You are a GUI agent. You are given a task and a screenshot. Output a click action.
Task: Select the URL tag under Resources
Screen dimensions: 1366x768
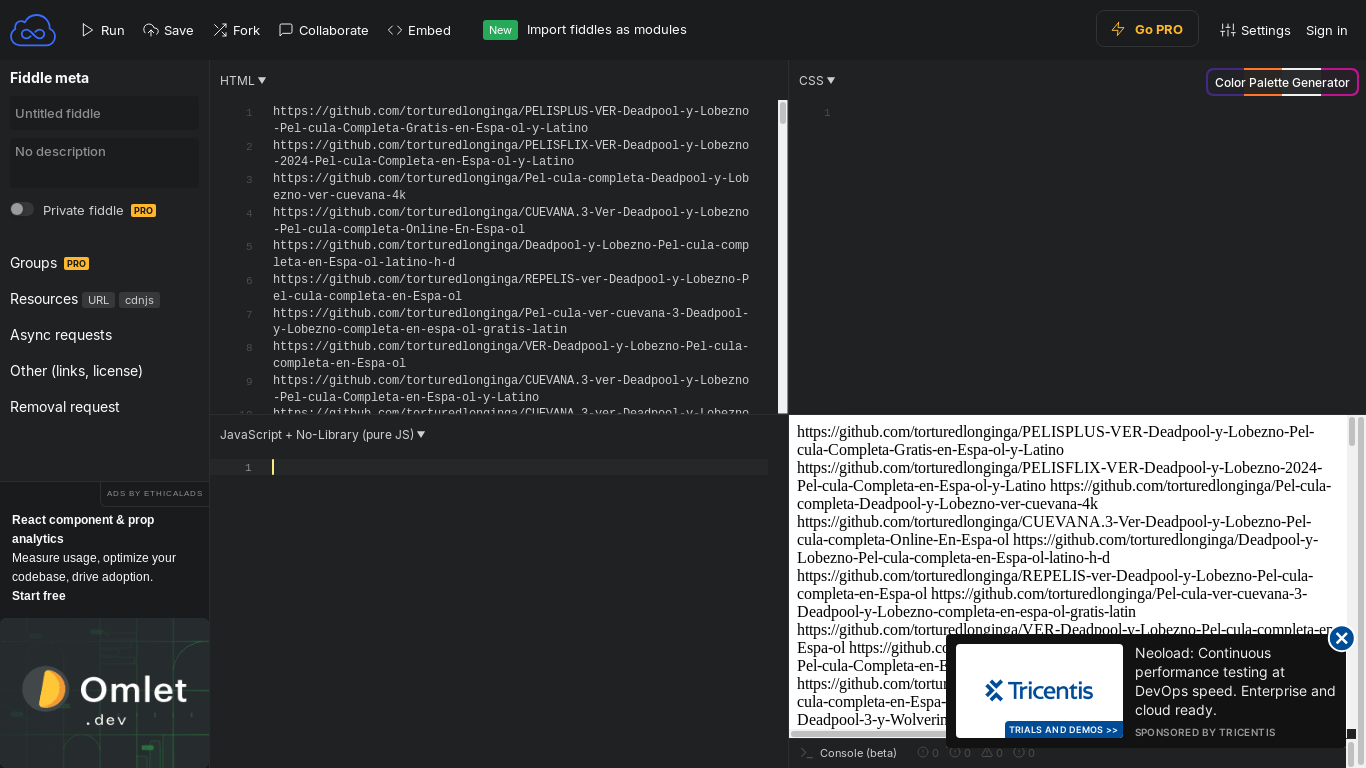(98, 300)
